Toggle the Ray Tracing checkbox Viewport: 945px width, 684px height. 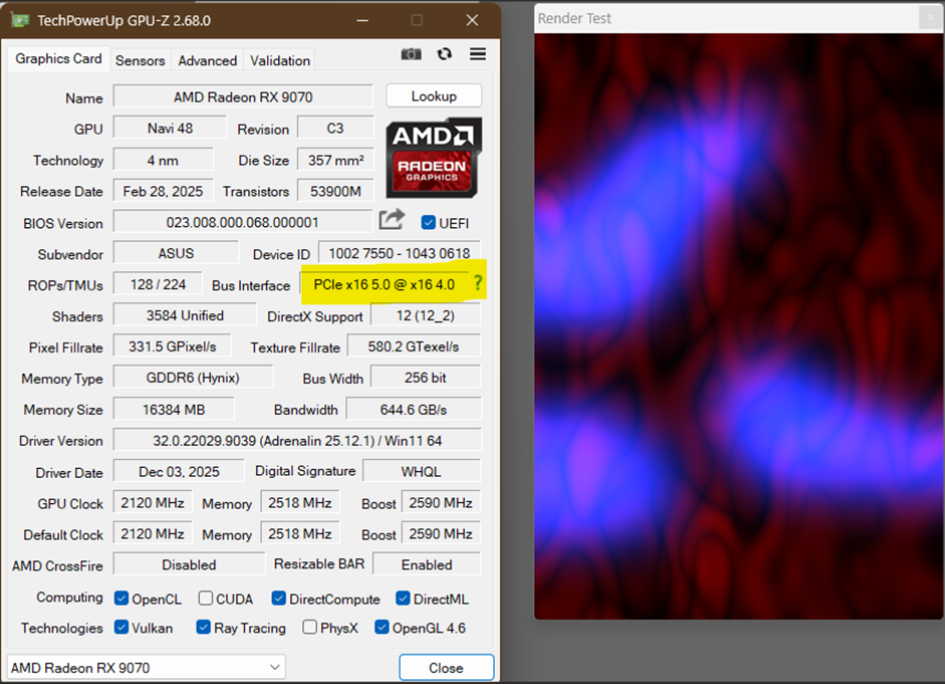[203, 627]
